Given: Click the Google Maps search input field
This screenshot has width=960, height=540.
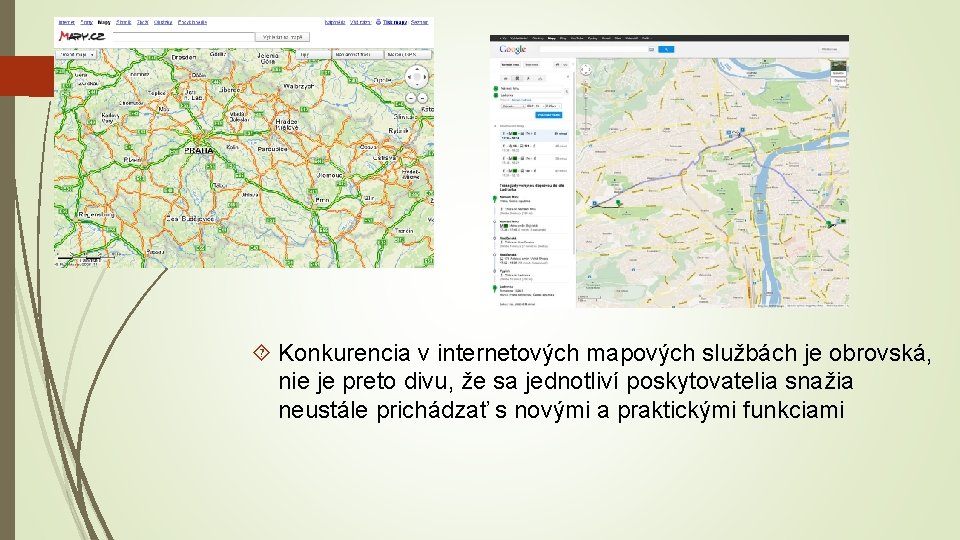Looking at the screenshot, I should (x=593, y=49).
